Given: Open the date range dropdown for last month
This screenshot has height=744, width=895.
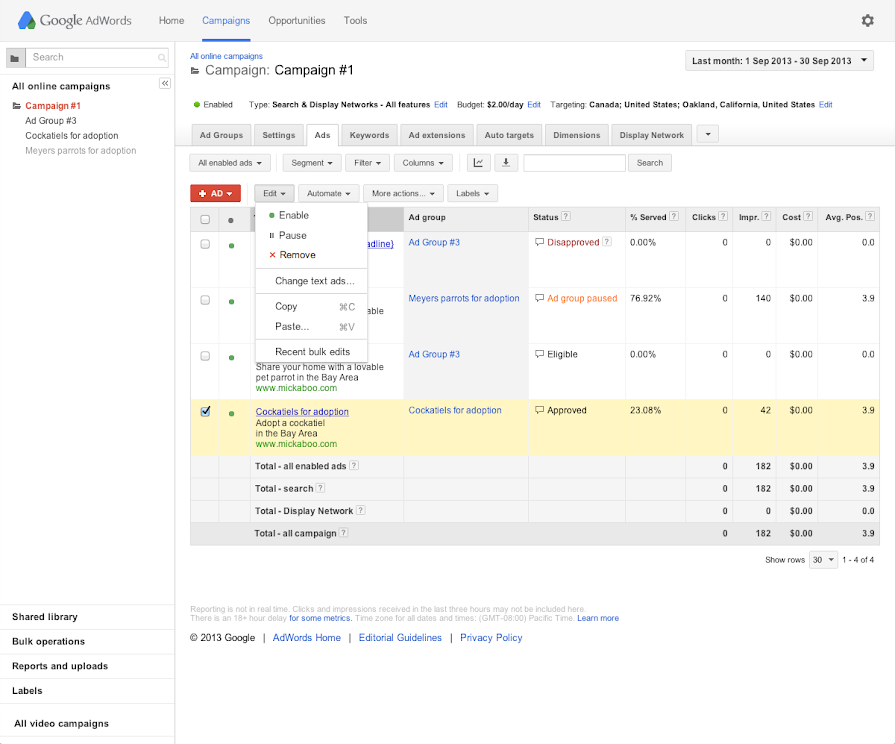Looking at the screenshot, I should pos(778,60).
